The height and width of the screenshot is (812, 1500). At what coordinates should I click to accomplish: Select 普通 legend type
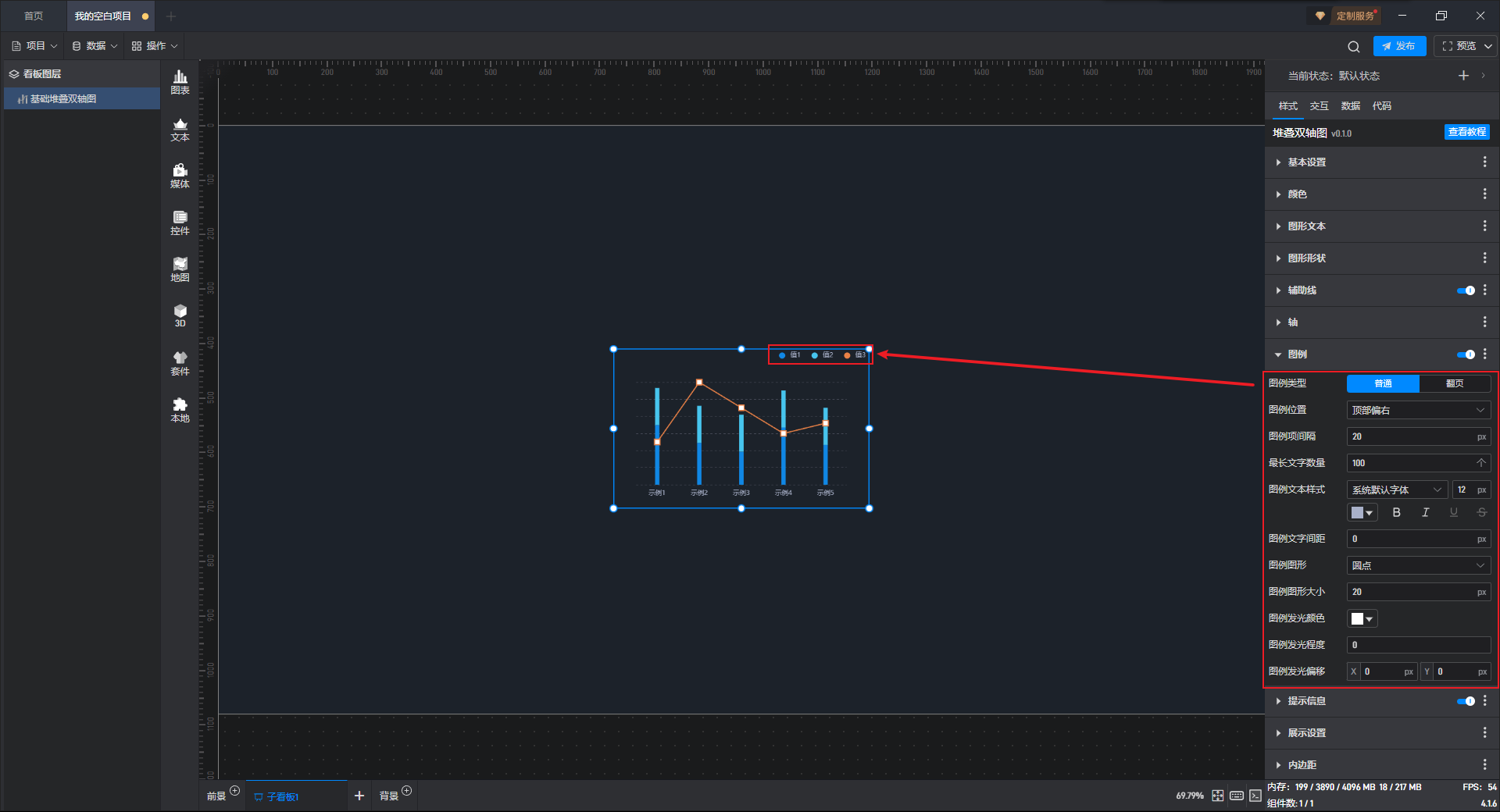tap(1383, 383)
